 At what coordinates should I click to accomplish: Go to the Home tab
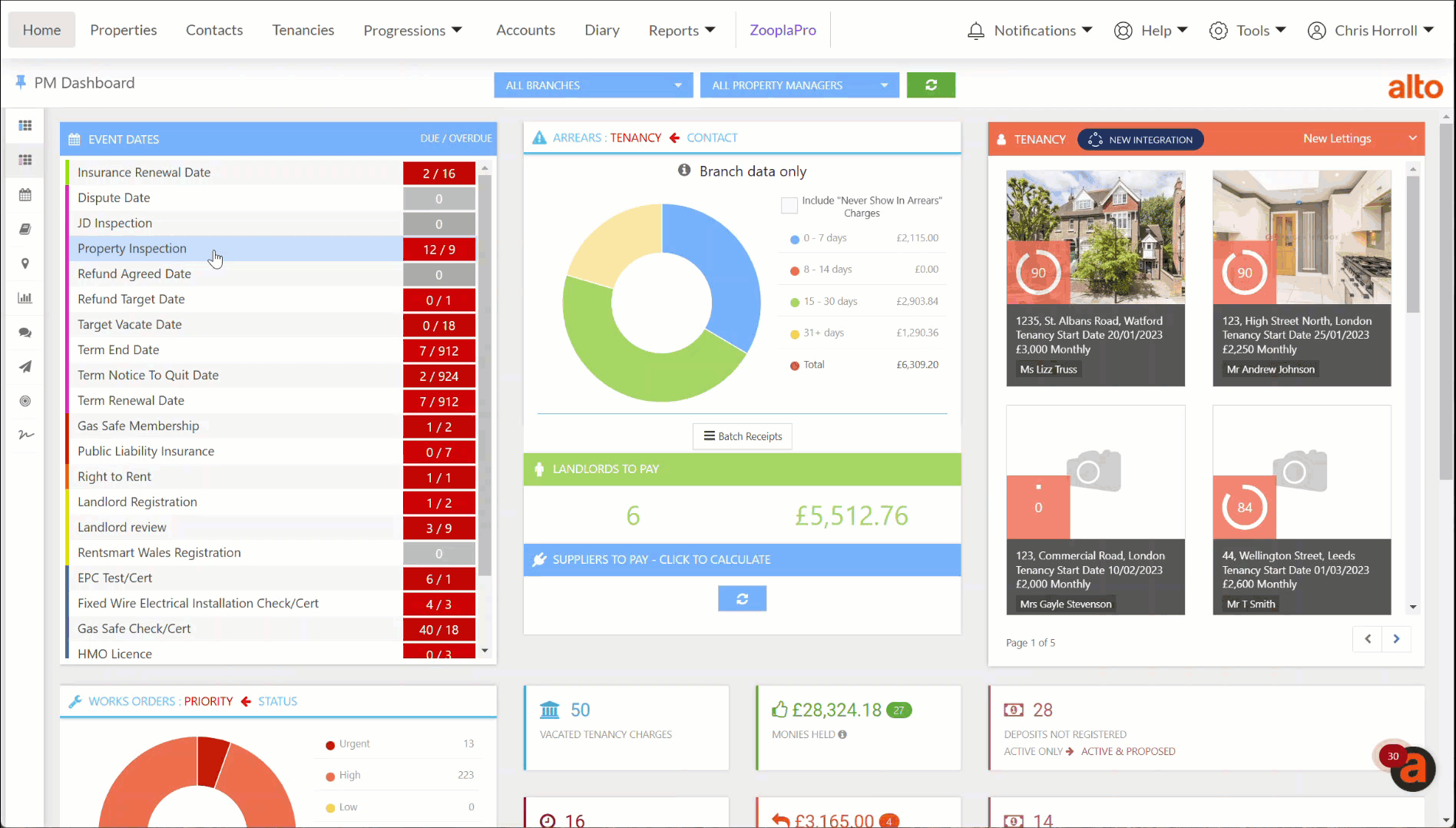click(x=41, y=30)
